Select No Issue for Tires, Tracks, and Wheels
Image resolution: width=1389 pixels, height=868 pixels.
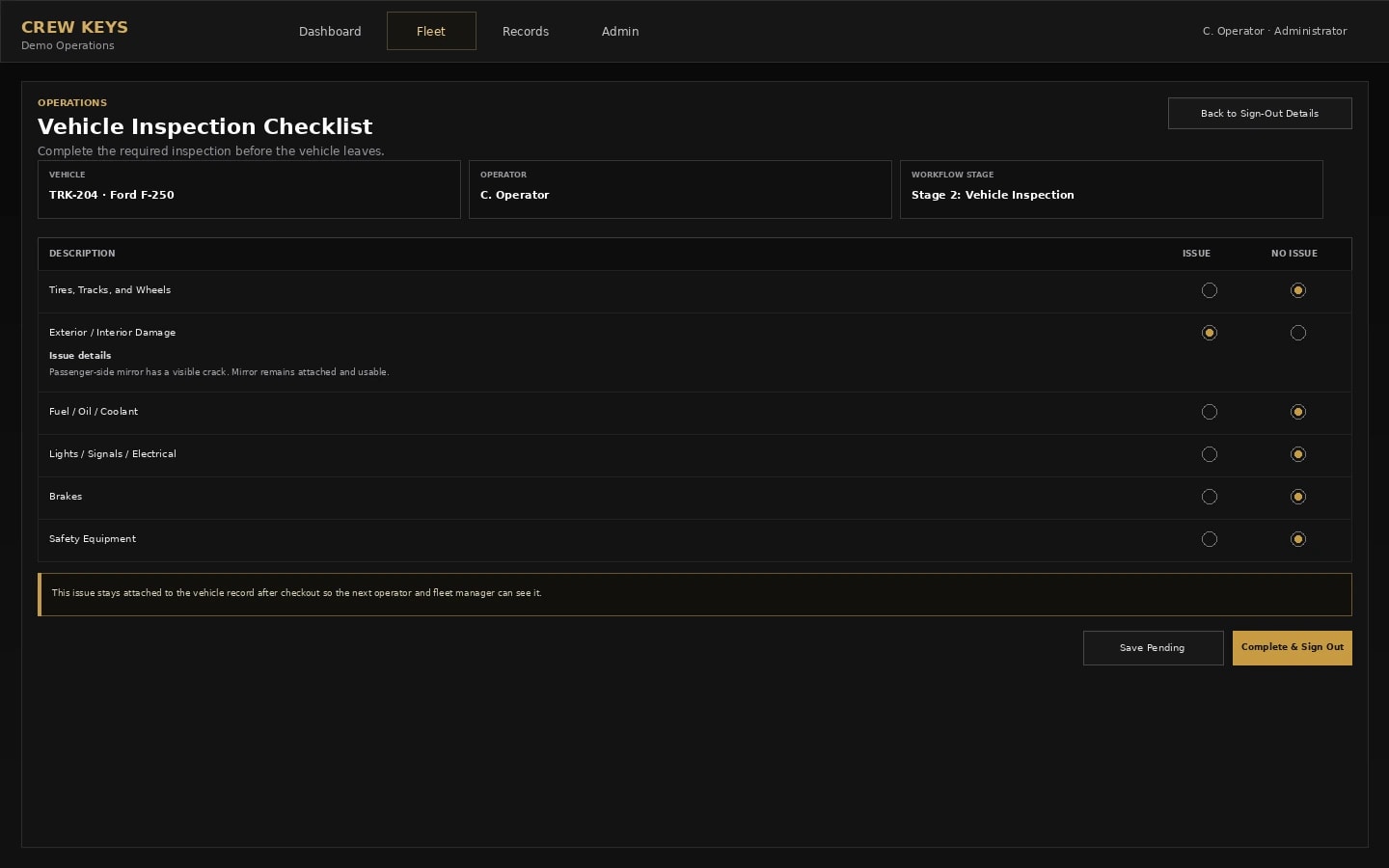pos(1298,290)
